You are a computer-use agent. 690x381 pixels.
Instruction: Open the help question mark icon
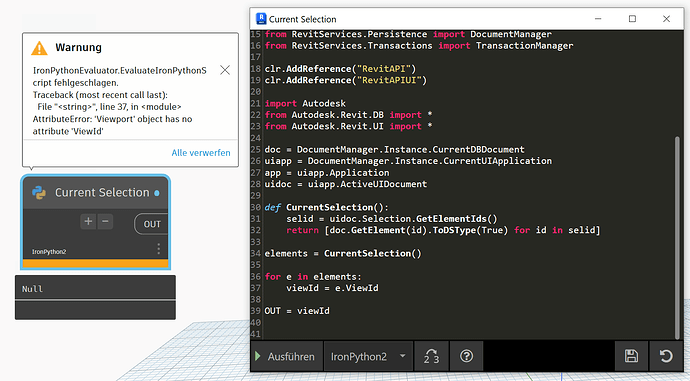pos(466,356)
